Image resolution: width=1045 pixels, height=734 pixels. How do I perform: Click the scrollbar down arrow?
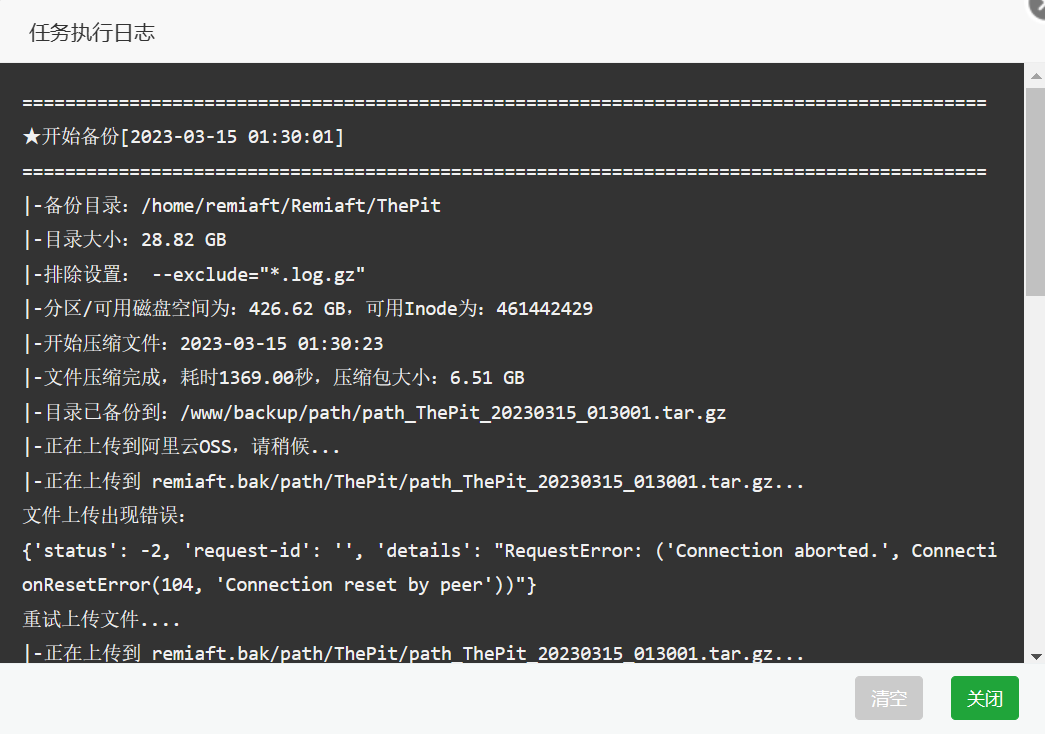1036,657
